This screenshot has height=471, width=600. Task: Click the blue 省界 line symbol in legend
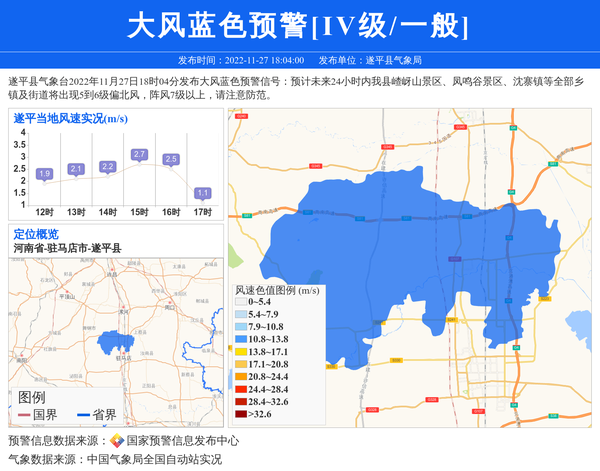83,415
